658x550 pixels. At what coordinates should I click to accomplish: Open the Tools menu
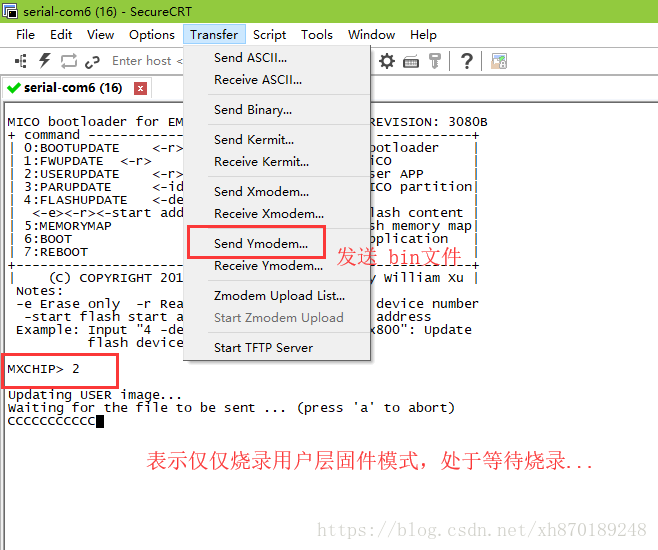(317, 34)
